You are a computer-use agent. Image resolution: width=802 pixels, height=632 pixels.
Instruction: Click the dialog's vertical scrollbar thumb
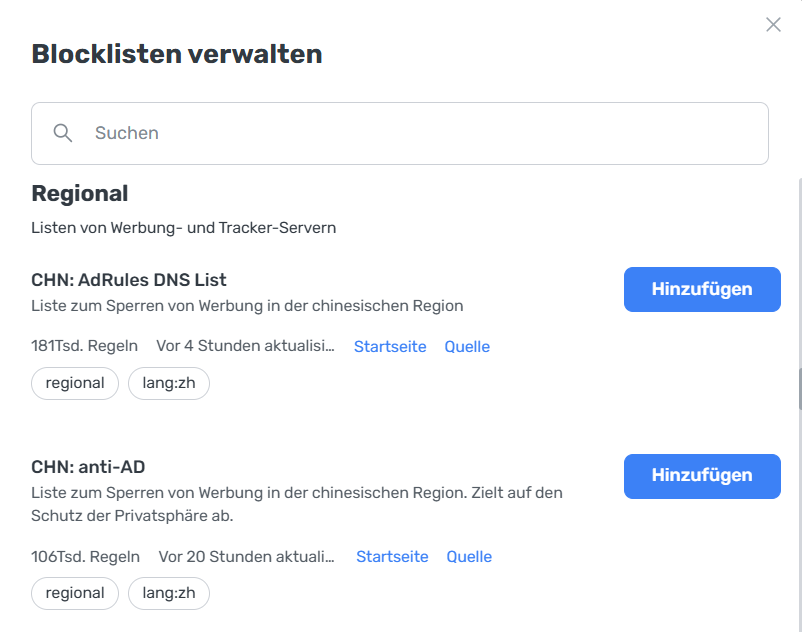(x=799, y=389)
